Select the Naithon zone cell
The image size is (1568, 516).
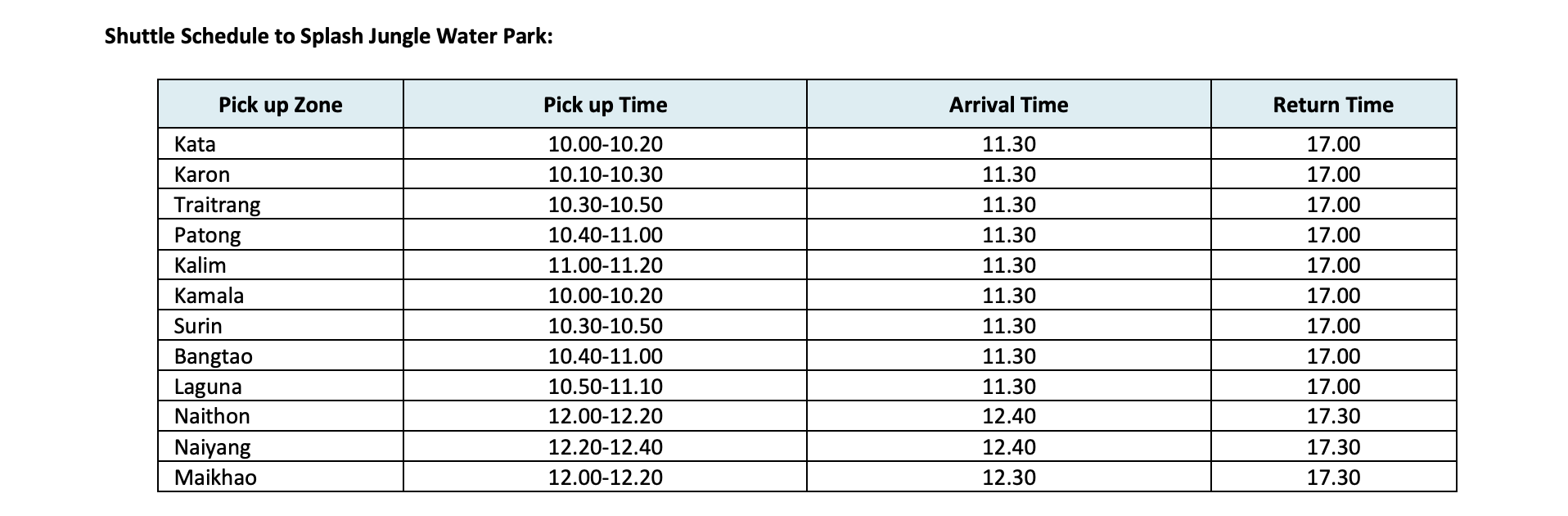pos(212,416)
